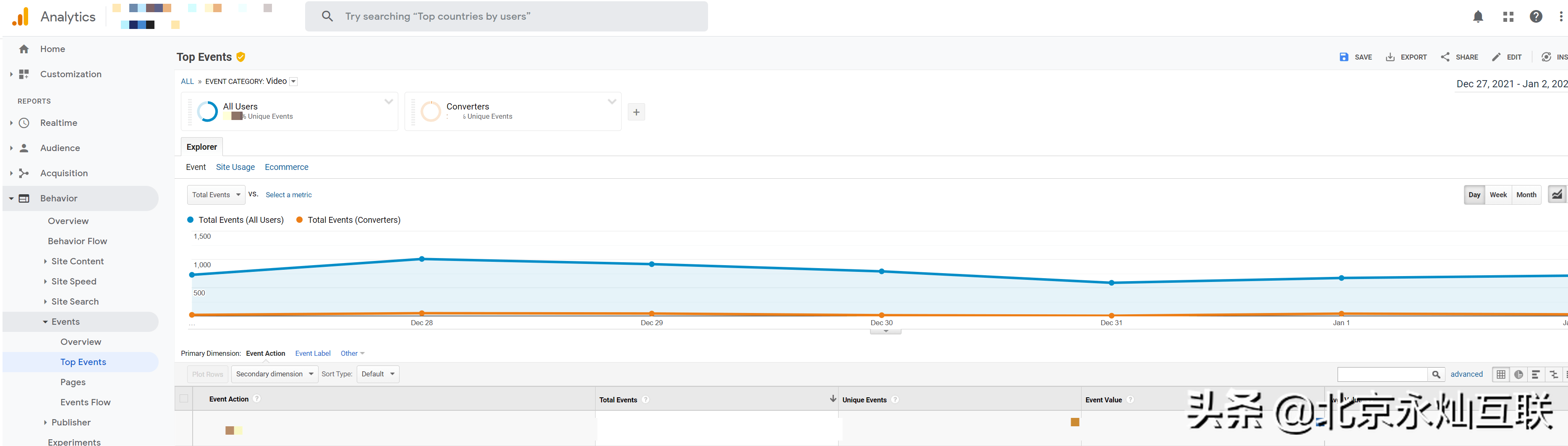Click the Google Analytics logo
The image size is (1568, 446).
click(20, 16)
